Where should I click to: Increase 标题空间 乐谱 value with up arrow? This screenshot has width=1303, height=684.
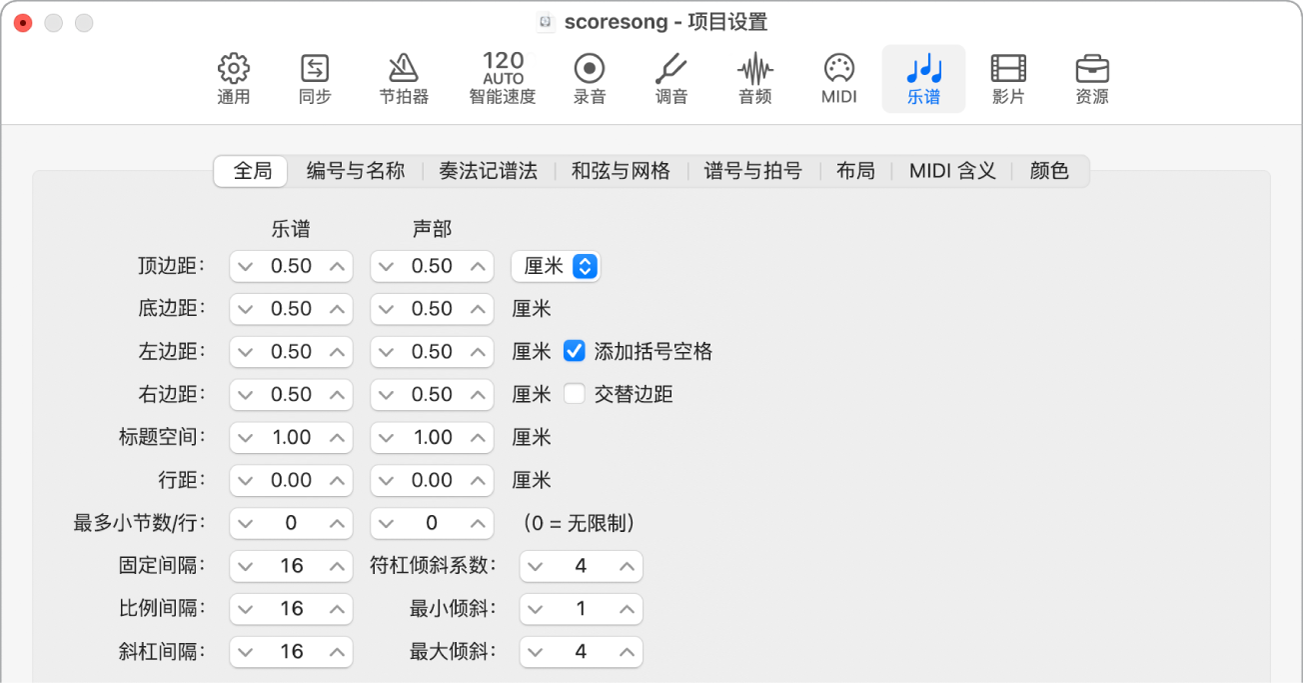(x=338, y=438)
